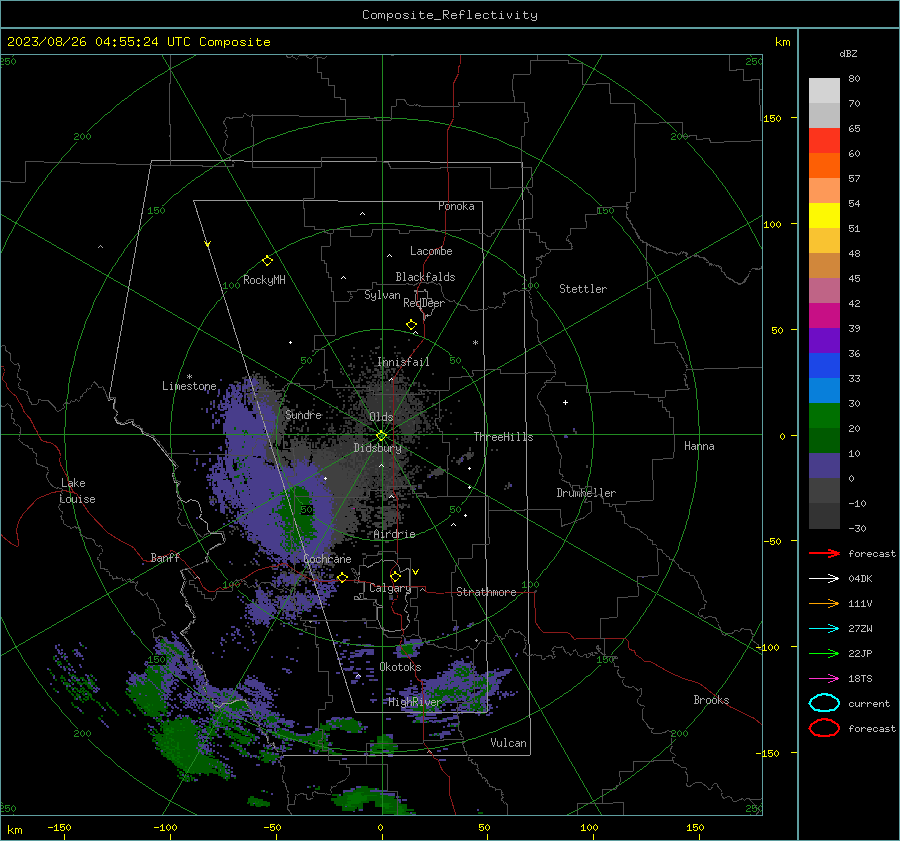
Task: Click the Stettler city label
Action: point(583,289)
